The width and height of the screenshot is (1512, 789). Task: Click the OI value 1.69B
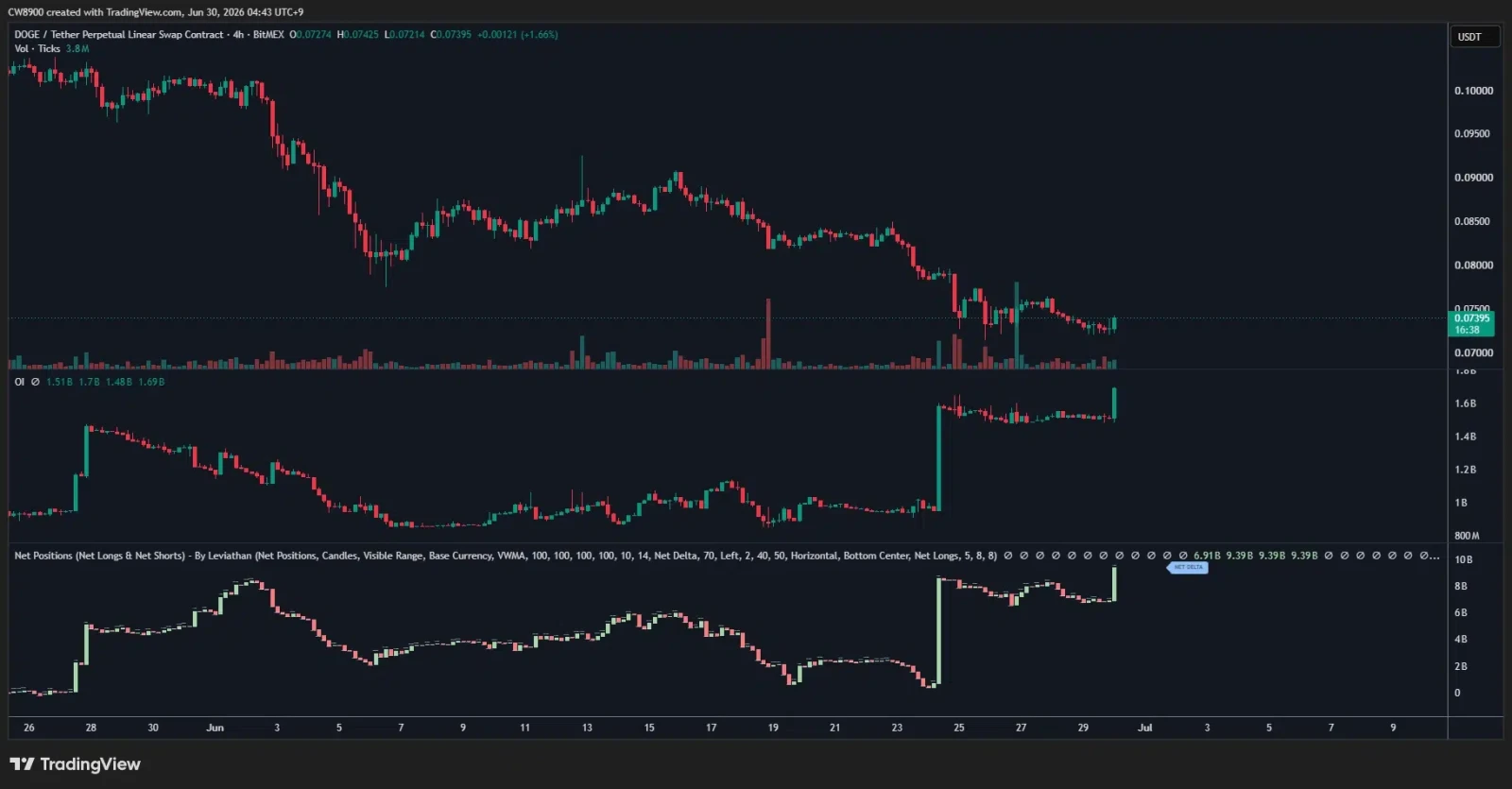click(x=151, y=382)
